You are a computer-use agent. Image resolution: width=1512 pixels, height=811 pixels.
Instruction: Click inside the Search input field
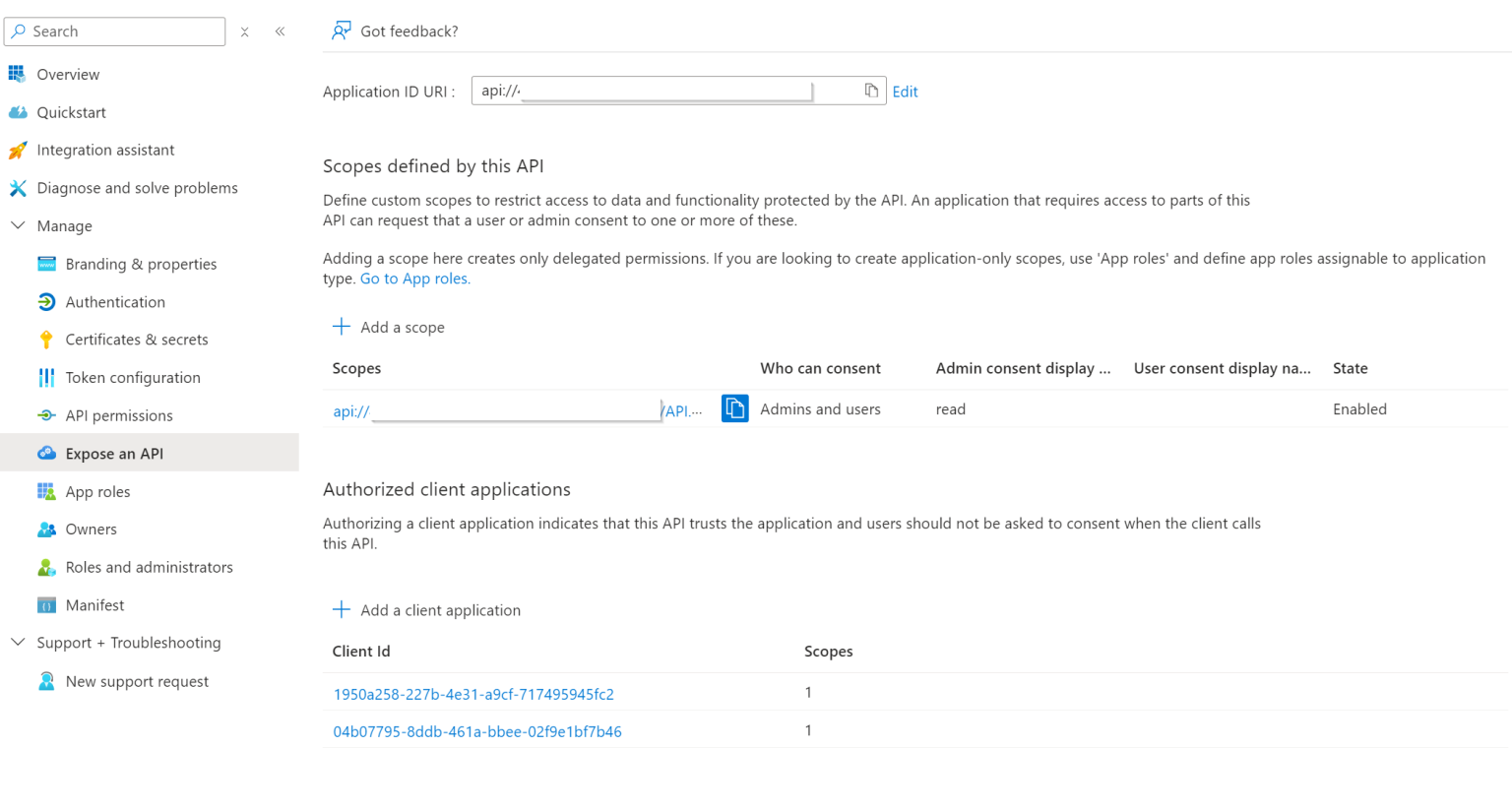113,31
